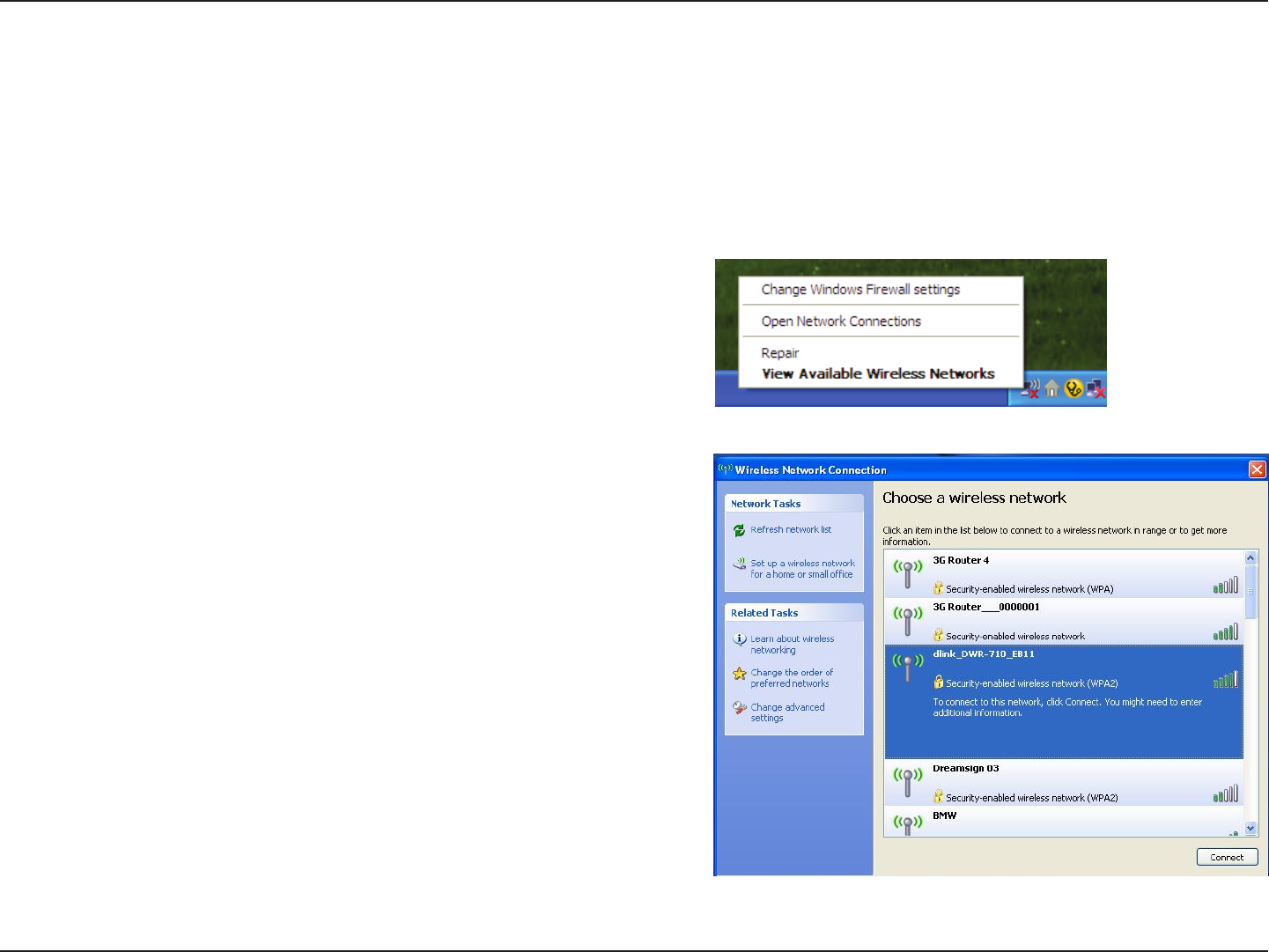The image size is (1269, 952).
Task: Click the Change advanced settings icon
Action: [x=740, y=707]
